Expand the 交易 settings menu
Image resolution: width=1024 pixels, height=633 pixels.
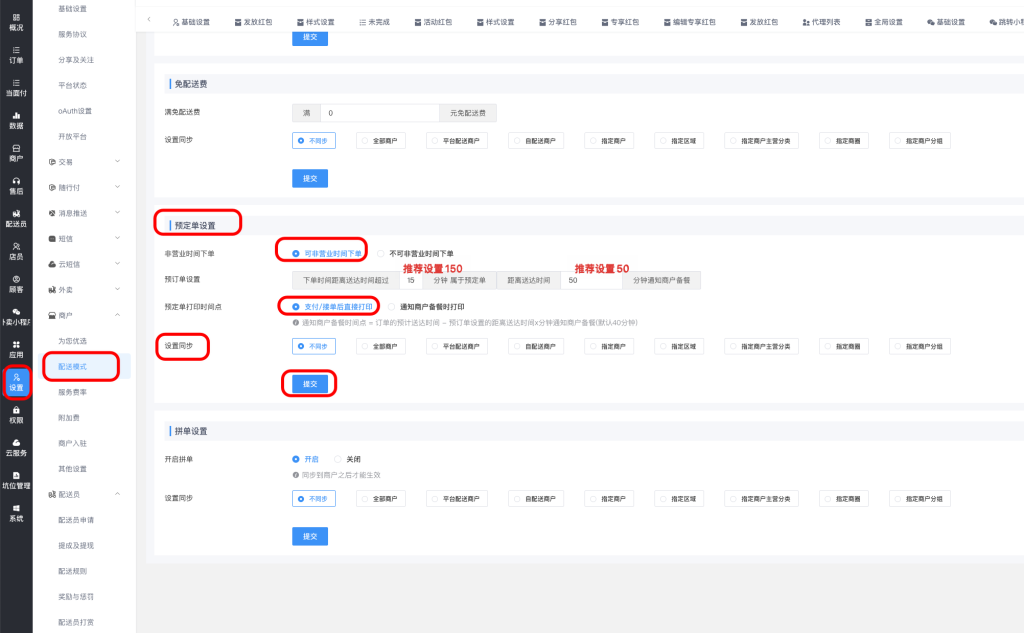pos(85,162)
